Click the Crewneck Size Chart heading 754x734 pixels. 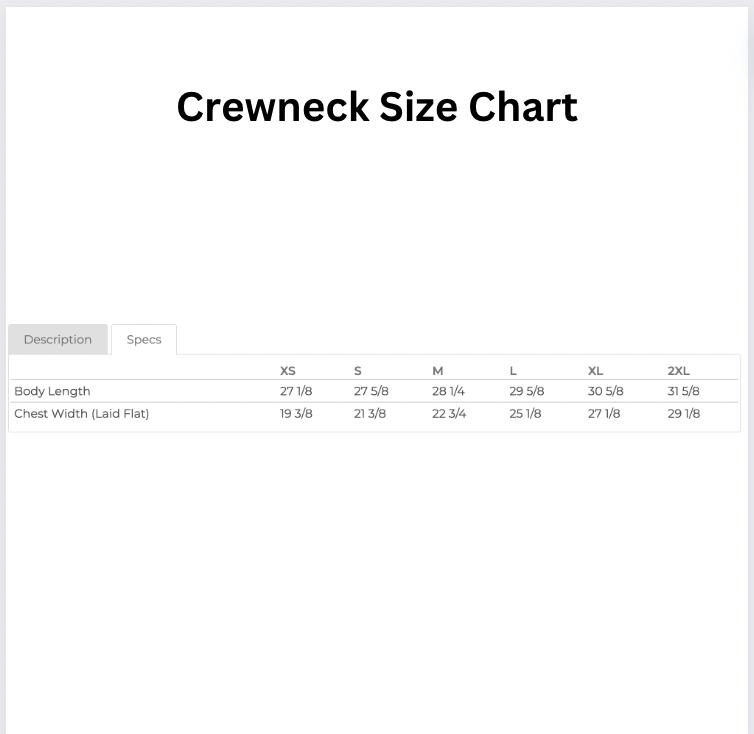click(377, 107)
